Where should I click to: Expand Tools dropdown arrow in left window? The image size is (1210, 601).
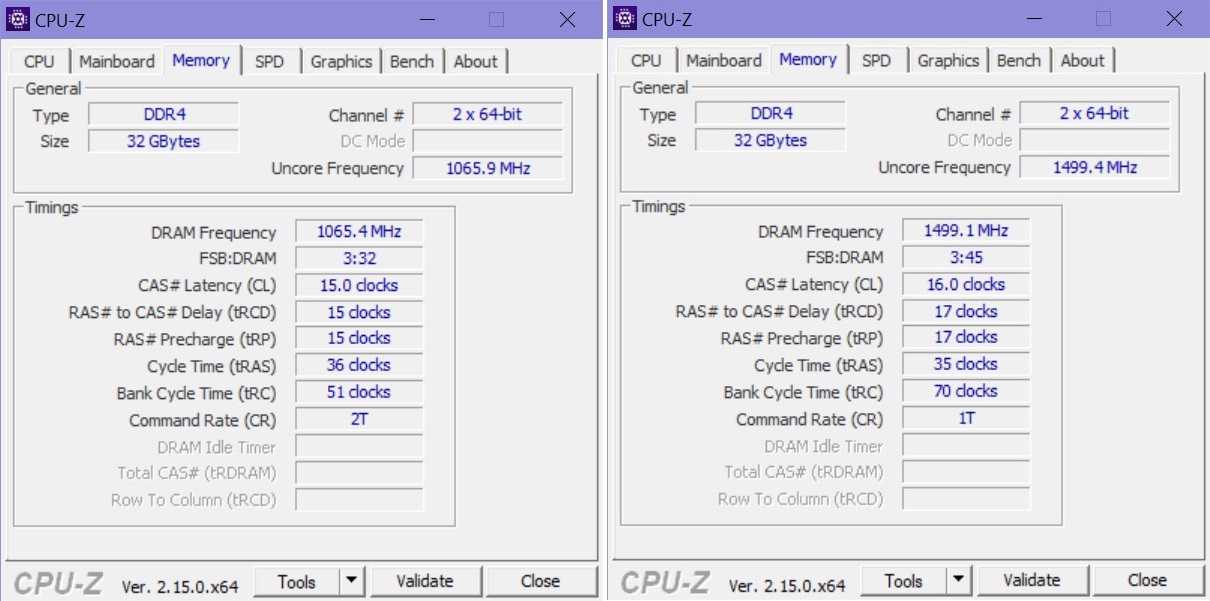pyautogui.click(x=352, y=581)
